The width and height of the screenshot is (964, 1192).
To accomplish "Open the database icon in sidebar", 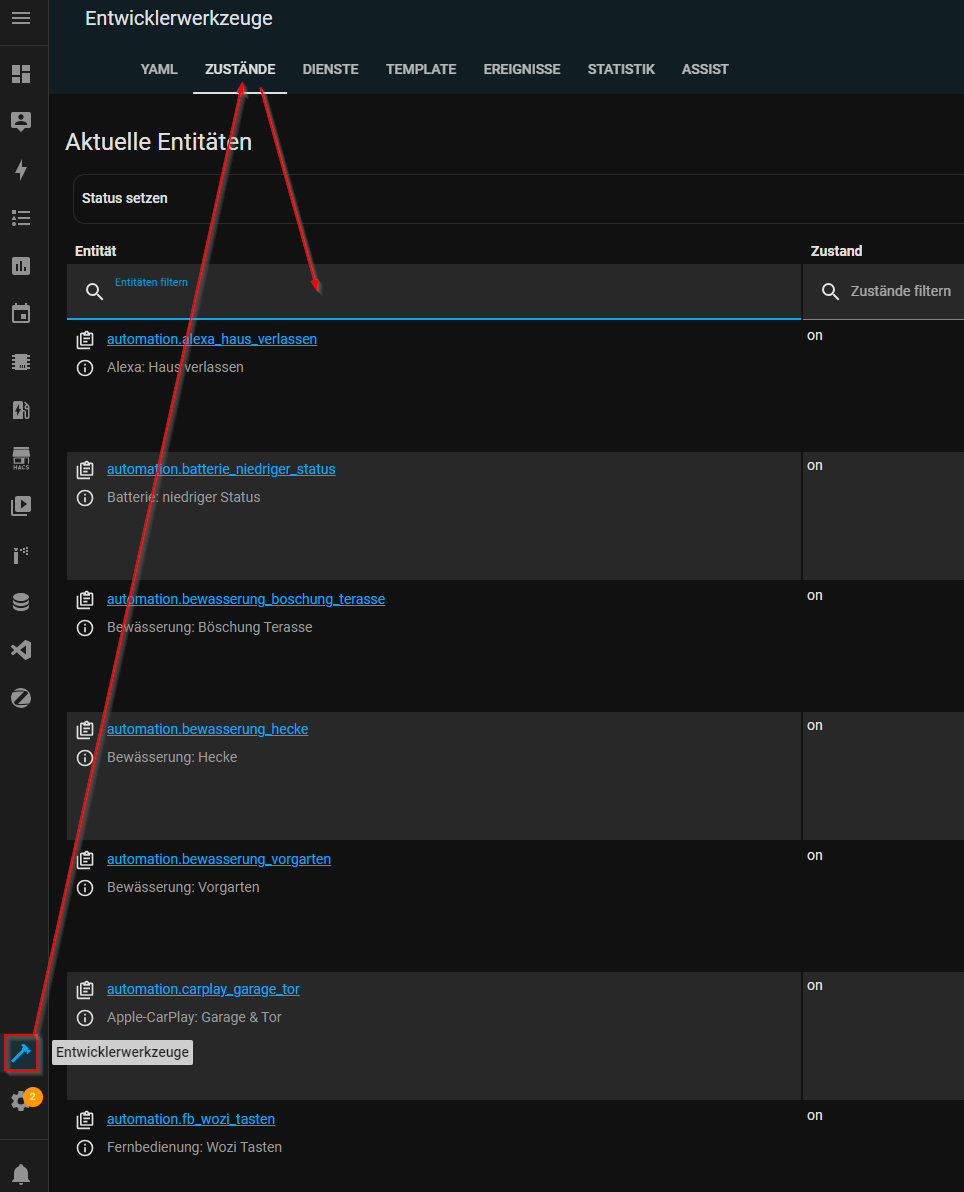I will (x=21, y=602).
